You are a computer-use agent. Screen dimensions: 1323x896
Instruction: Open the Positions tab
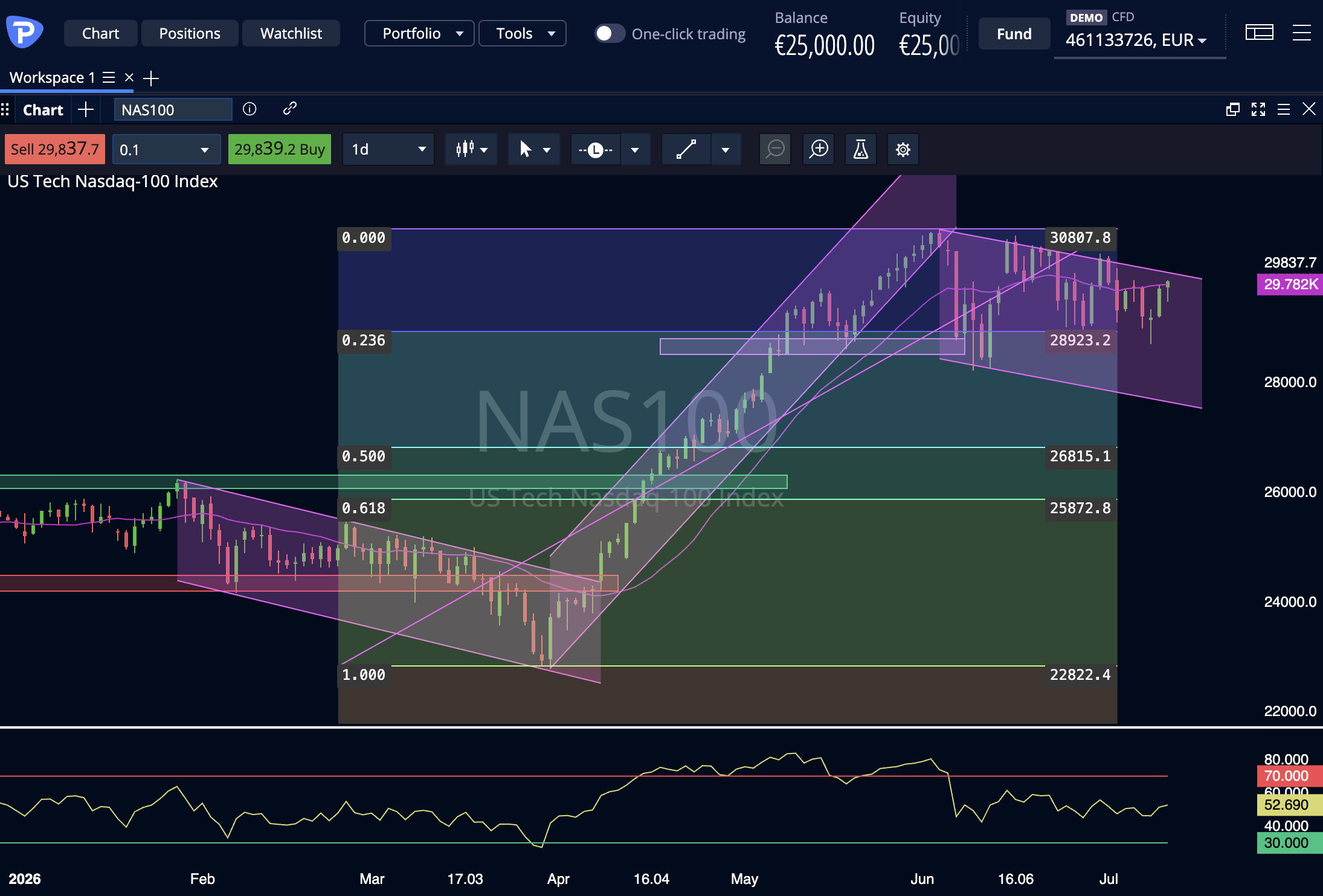190,33
